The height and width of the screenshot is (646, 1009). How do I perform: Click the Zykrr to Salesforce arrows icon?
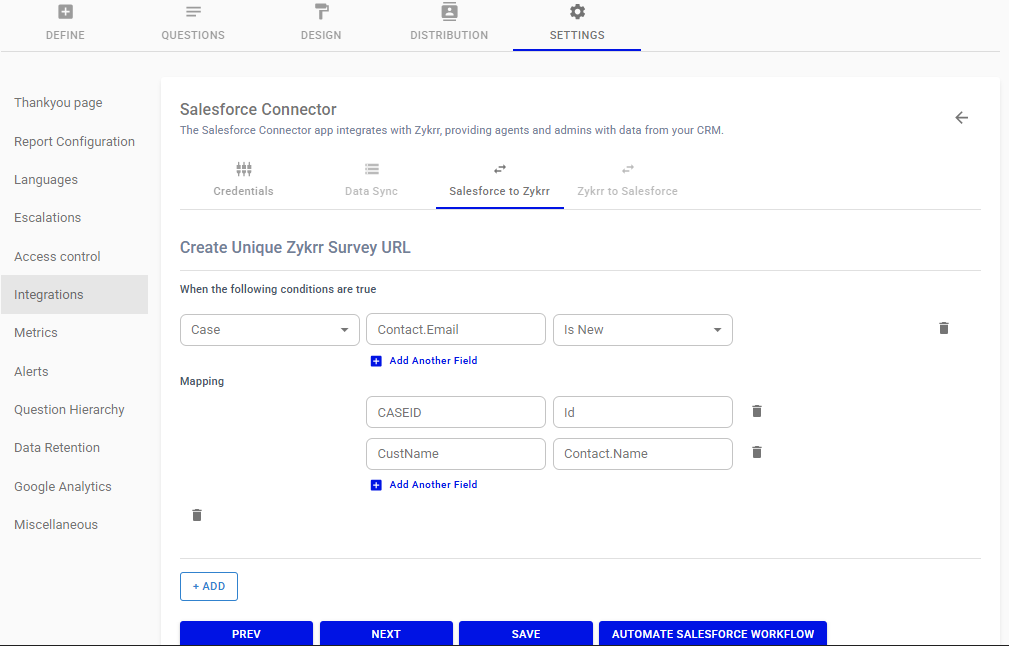627,169
